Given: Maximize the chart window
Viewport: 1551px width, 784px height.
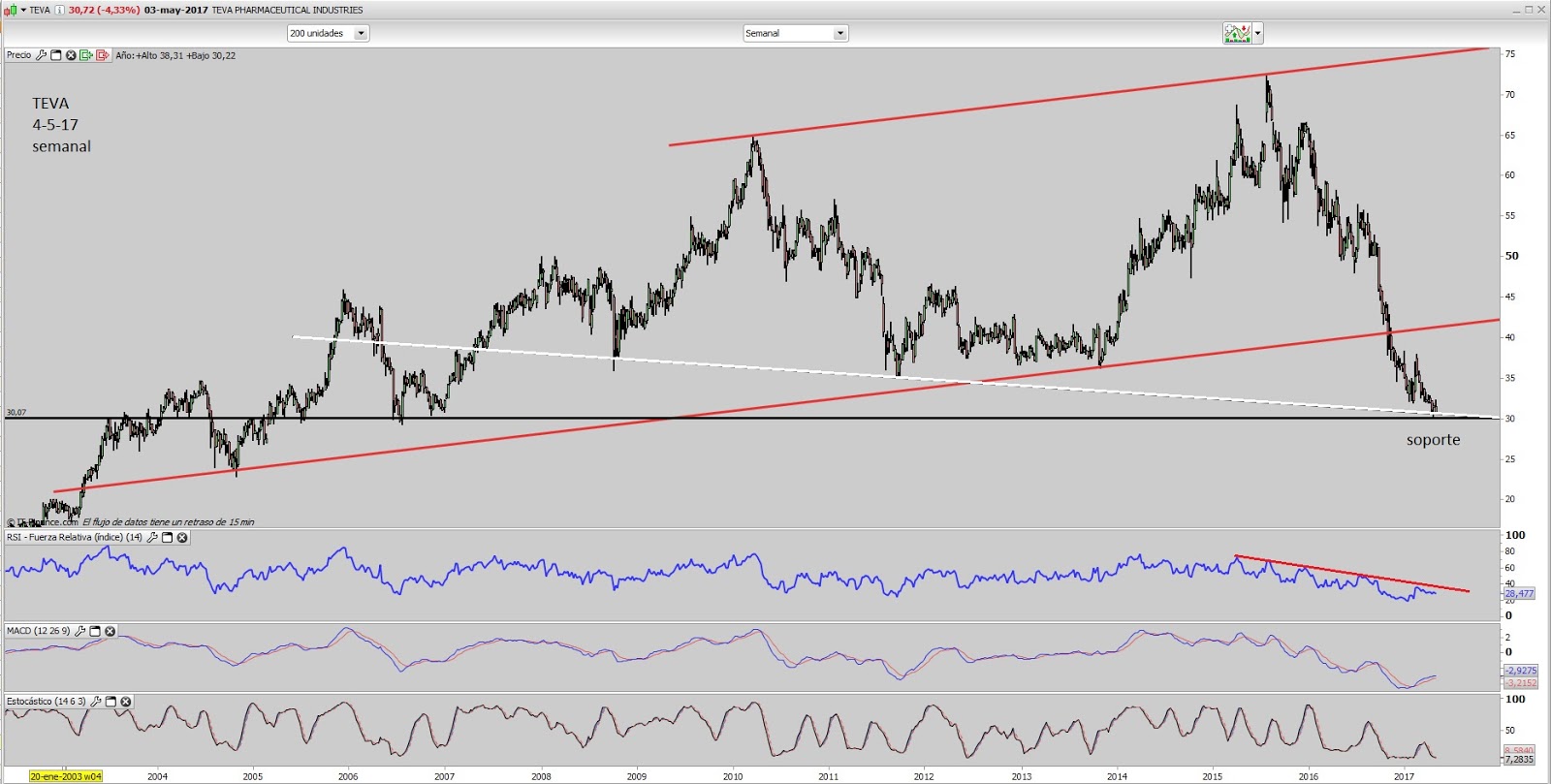Looking at the screenshot, I should [x=1530, y=10].
